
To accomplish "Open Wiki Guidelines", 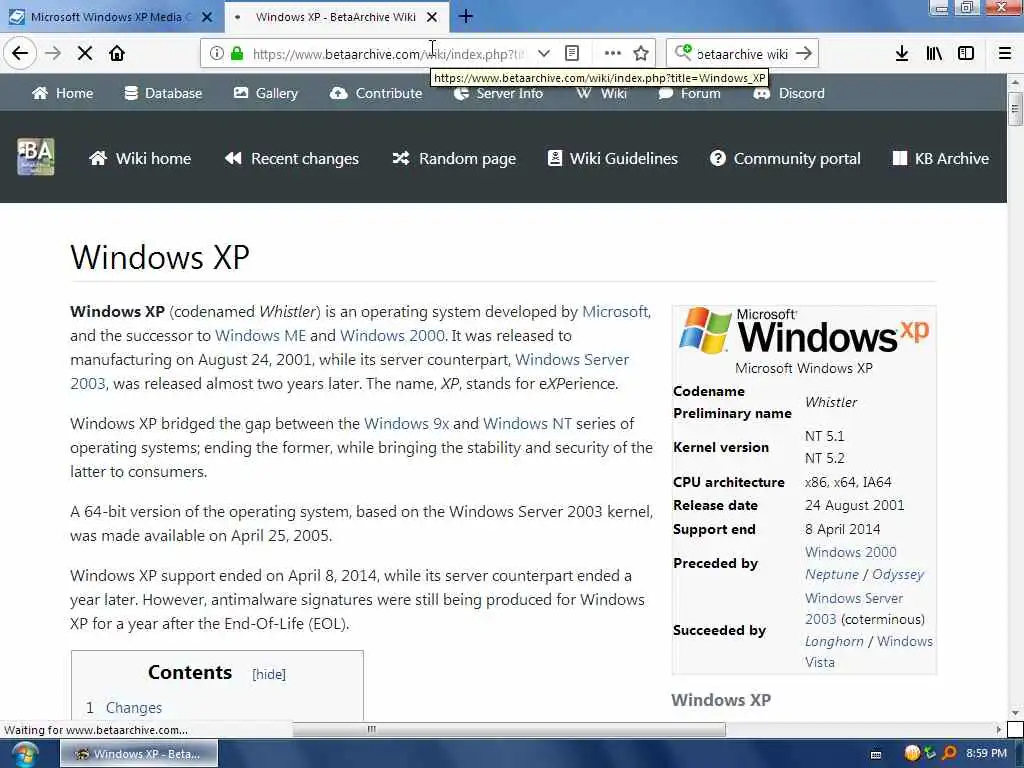I will pyautogui.click(x=613, y=159).
